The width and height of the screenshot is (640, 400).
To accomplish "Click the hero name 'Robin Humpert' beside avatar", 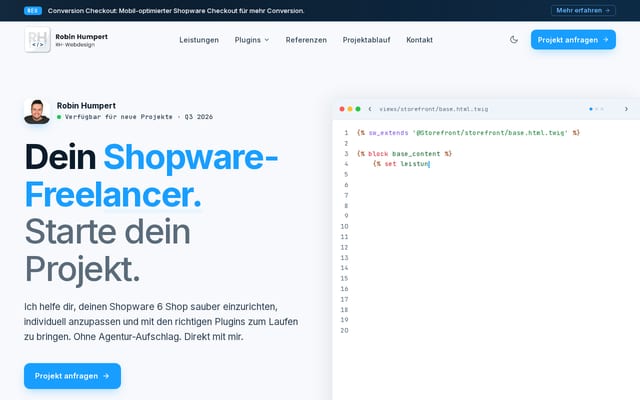I will (x=86, y=105).
